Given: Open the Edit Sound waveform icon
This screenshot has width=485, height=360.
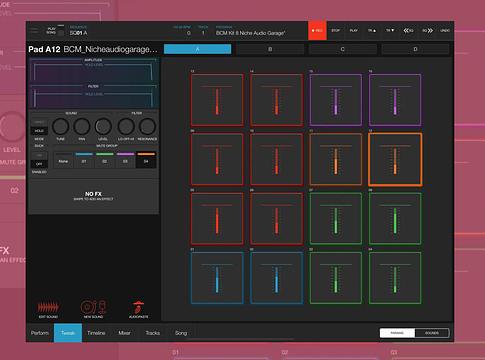Looking at the screenshot, I should pyautogui.click(x=48, y=307).
